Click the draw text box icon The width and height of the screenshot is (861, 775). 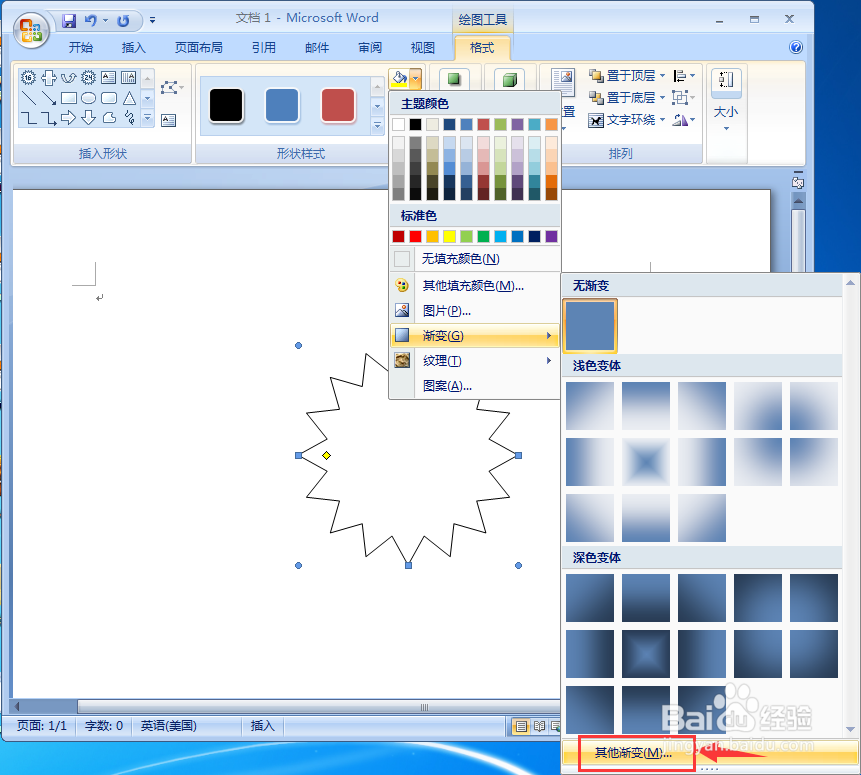tap(169, 120)
